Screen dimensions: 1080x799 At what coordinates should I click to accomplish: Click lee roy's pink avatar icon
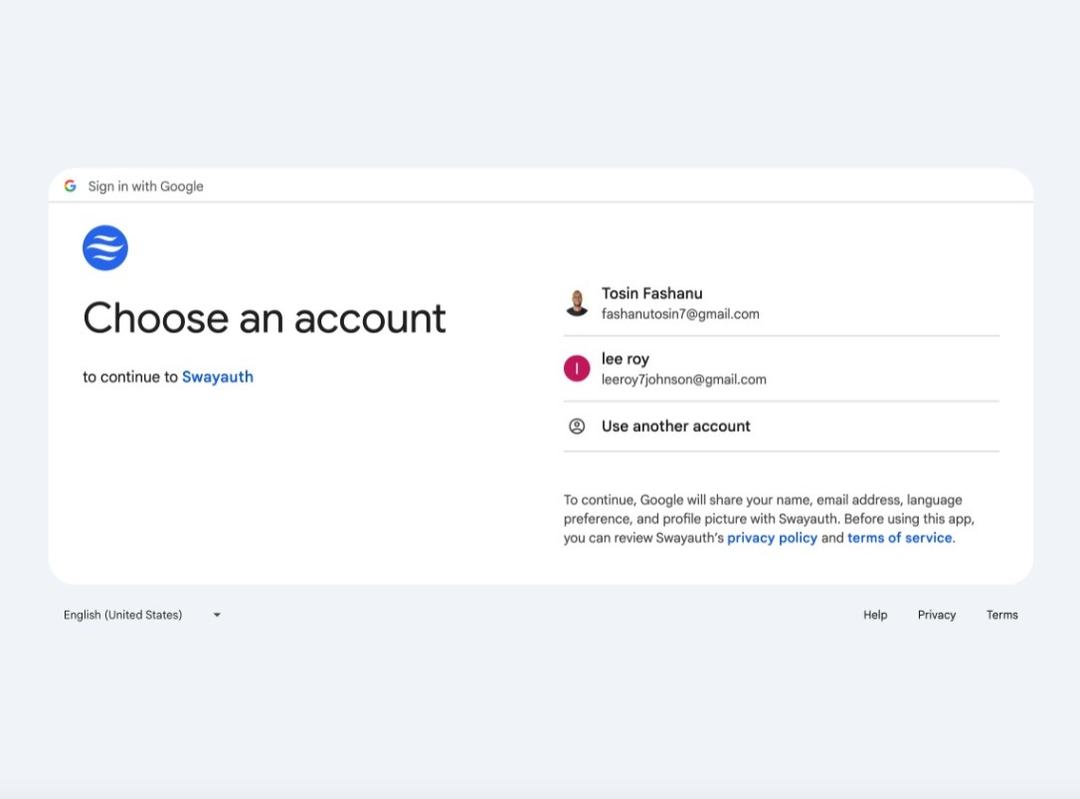pyautogui.click(x=577, y=369)
